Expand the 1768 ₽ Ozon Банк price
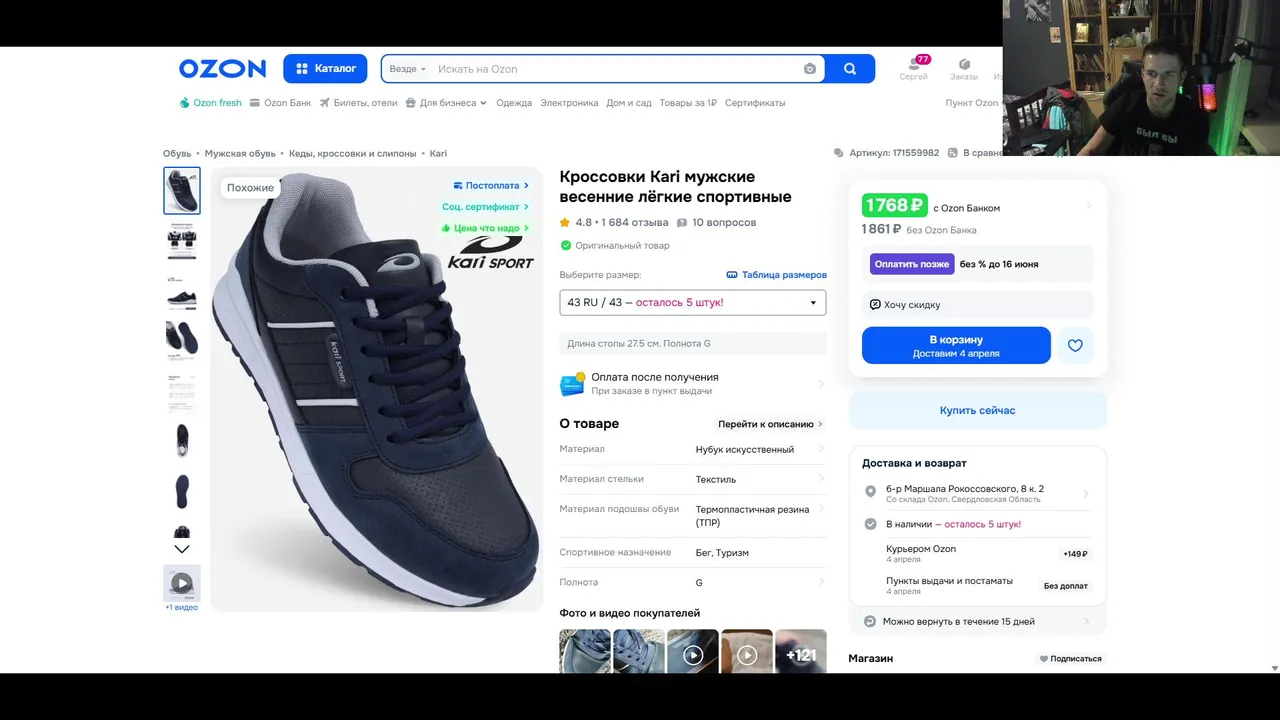 tap(977, 205)
